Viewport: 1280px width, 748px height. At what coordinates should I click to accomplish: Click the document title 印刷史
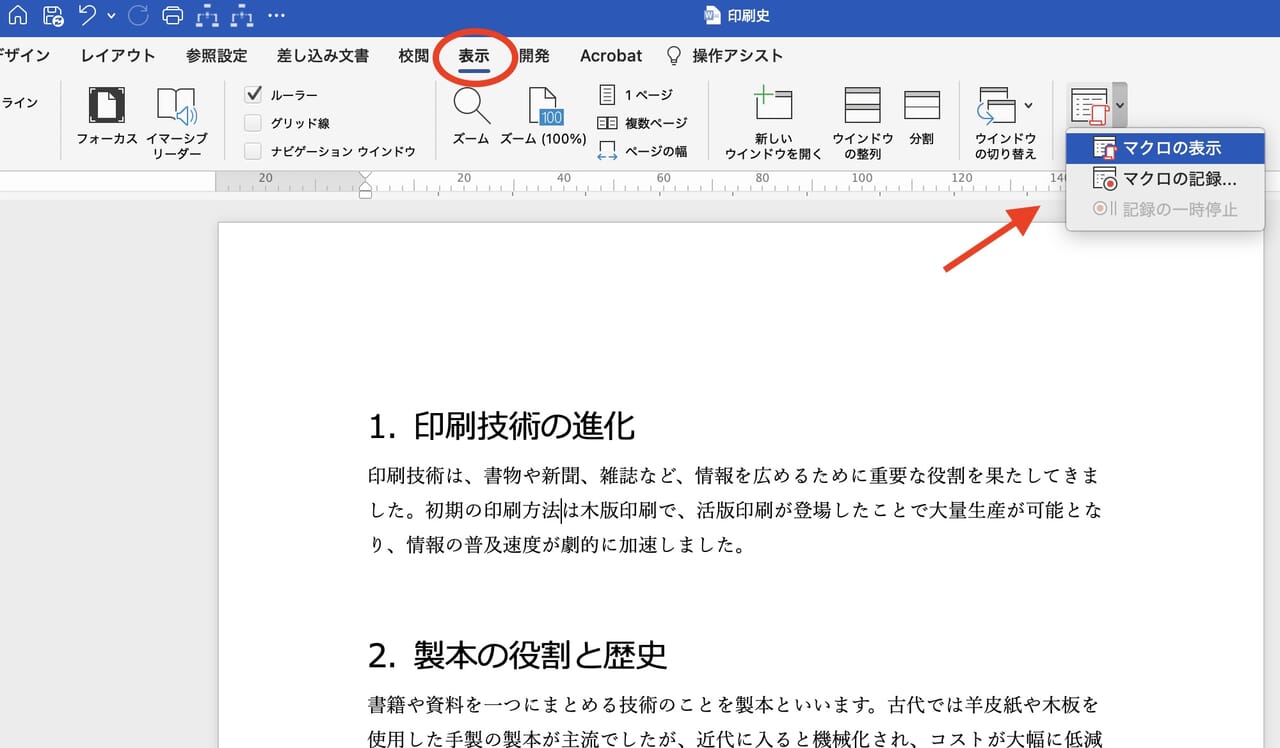pos(750,16)
